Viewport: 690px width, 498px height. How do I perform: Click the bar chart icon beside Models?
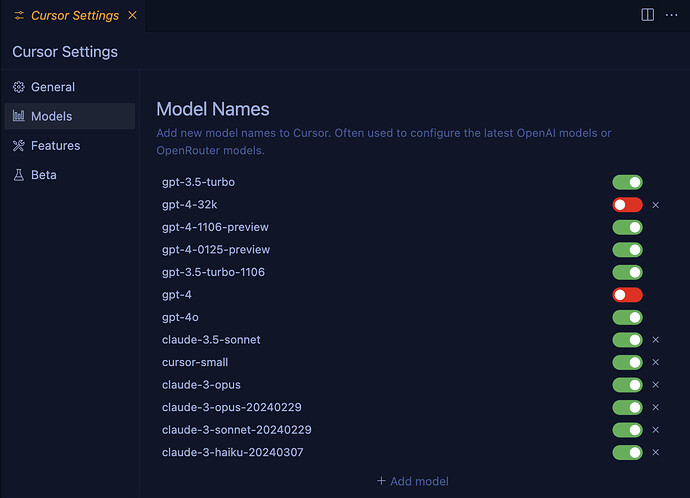(18, 116)
